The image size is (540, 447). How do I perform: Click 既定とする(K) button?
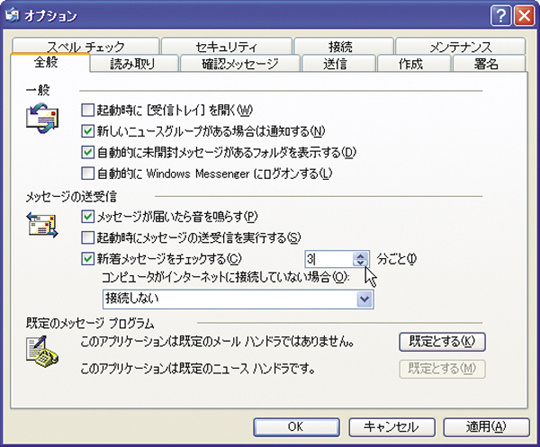[x=442, y=342]
